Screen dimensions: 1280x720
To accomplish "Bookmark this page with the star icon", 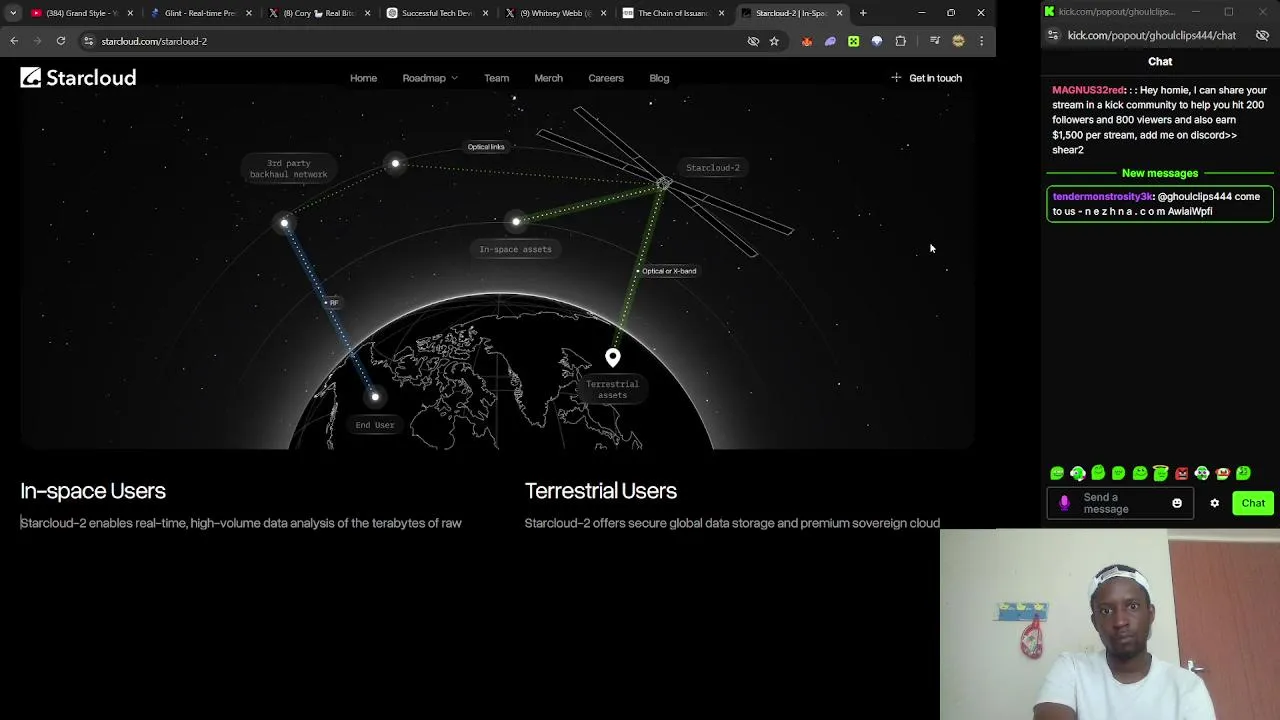I will [774, 41].
